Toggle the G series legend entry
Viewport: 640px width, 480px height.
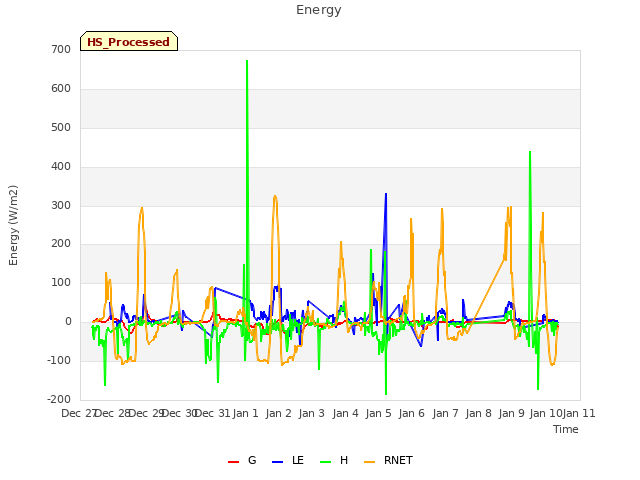point(242,460)
